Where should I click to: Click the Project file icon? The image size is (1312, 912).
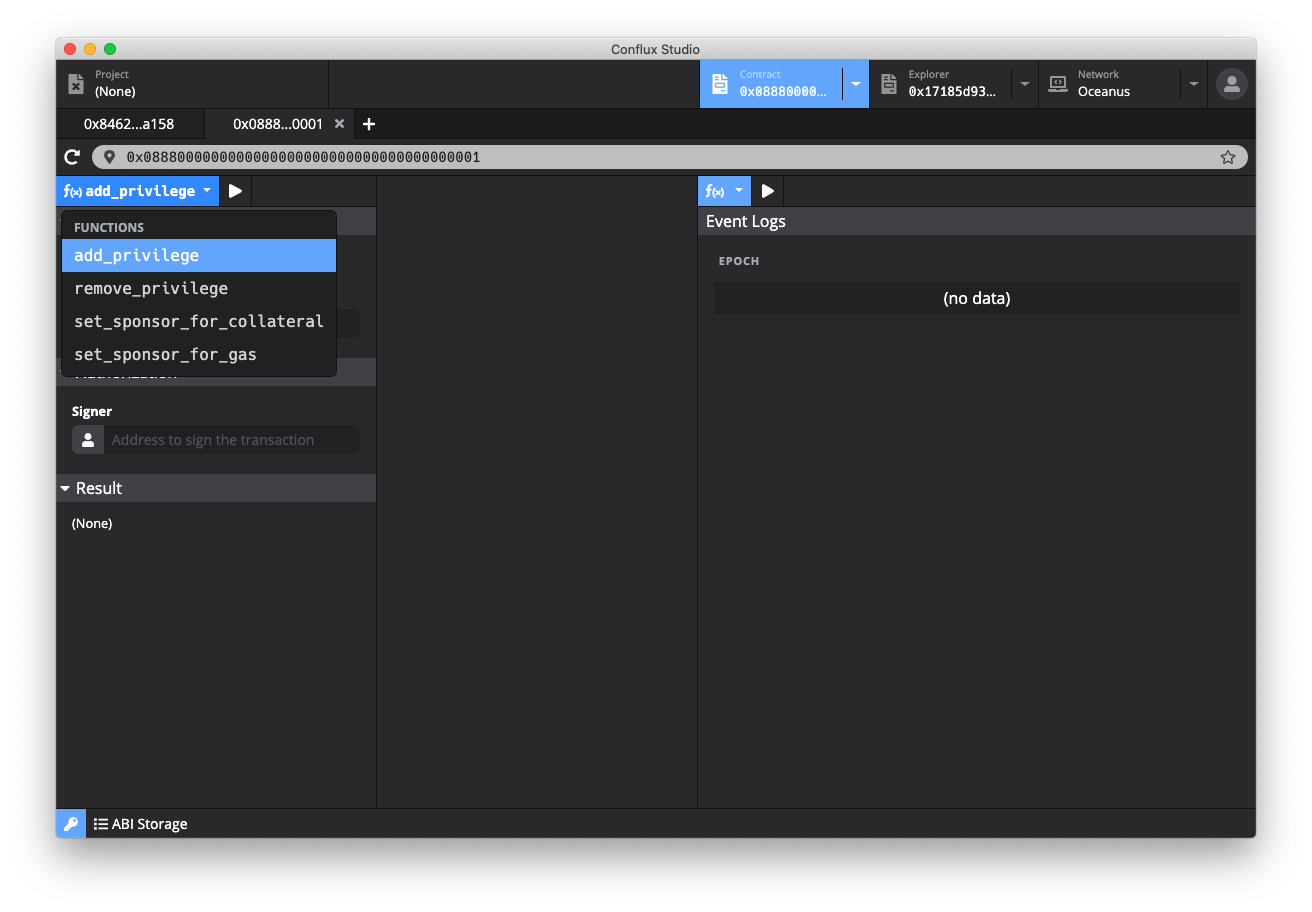[x=76, y=84]
